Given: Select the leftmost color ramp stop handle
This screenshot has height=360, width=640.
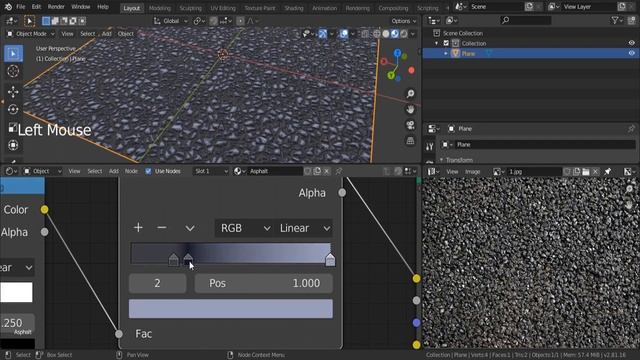Looking at the screenshot, I should [173, 260].
